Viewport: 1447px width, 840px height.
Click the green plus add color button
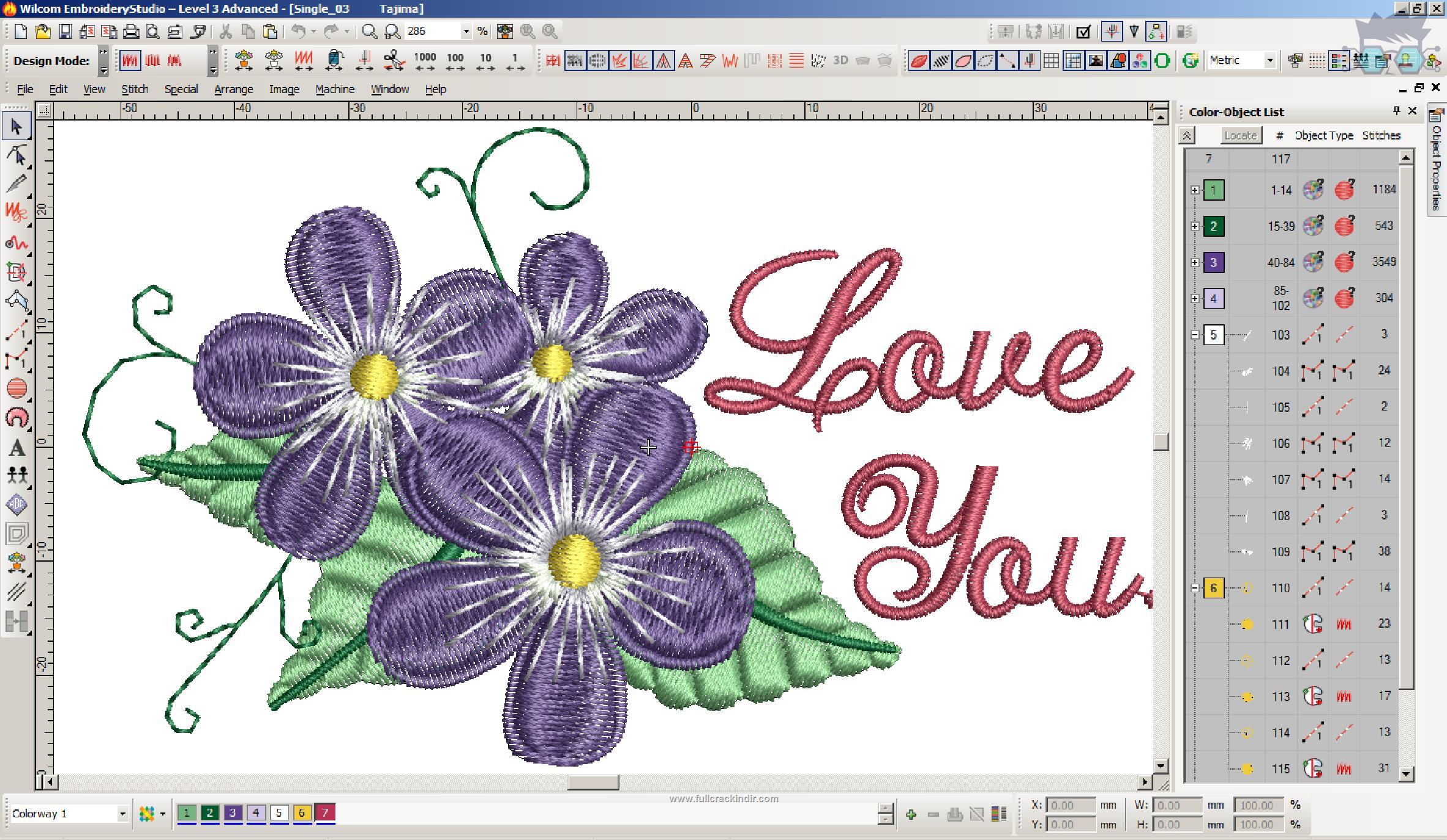911,814
